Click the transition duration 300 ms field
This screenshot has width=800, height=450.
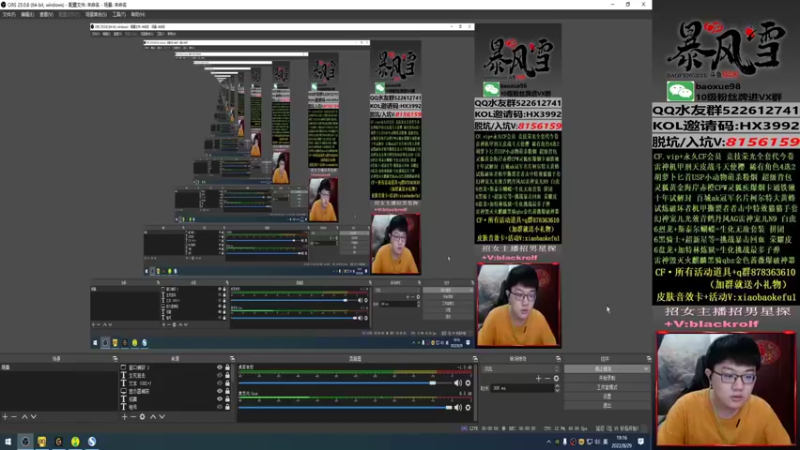click(522, 388)
